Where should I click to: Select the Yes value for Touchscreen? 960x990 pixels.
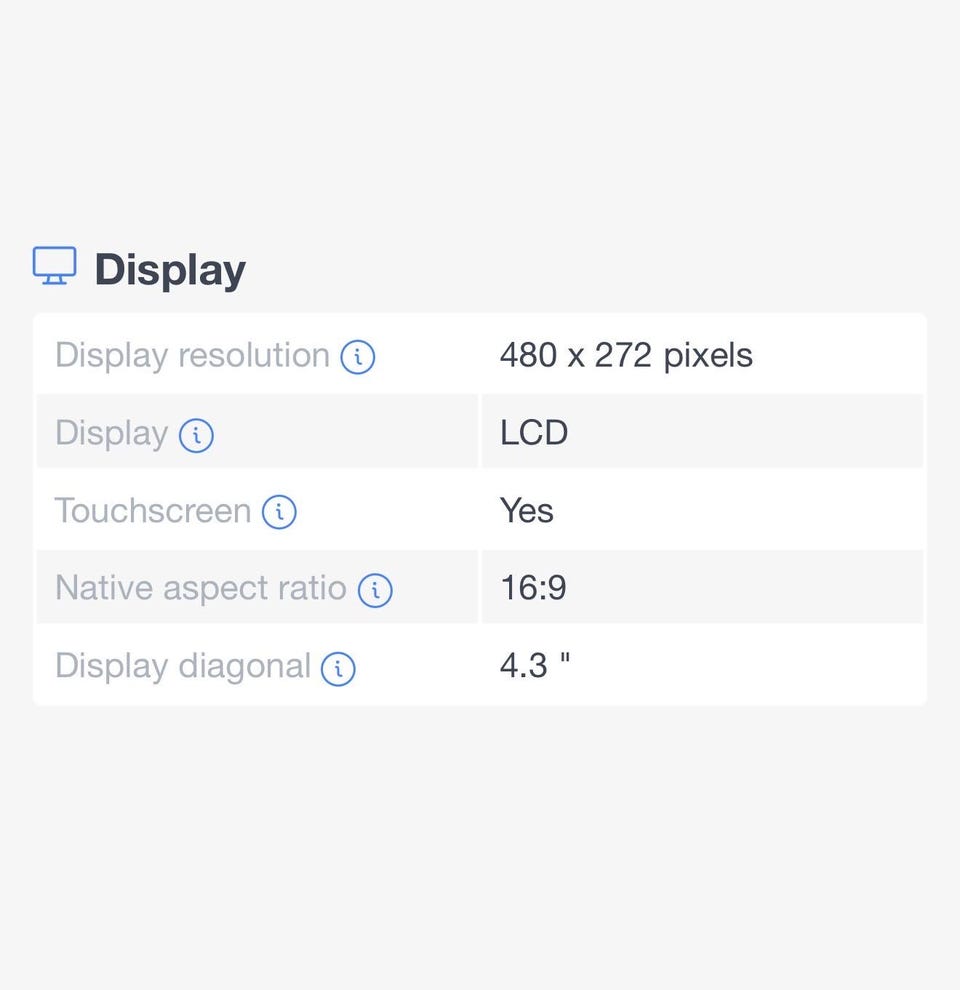[x=526, y=511]
